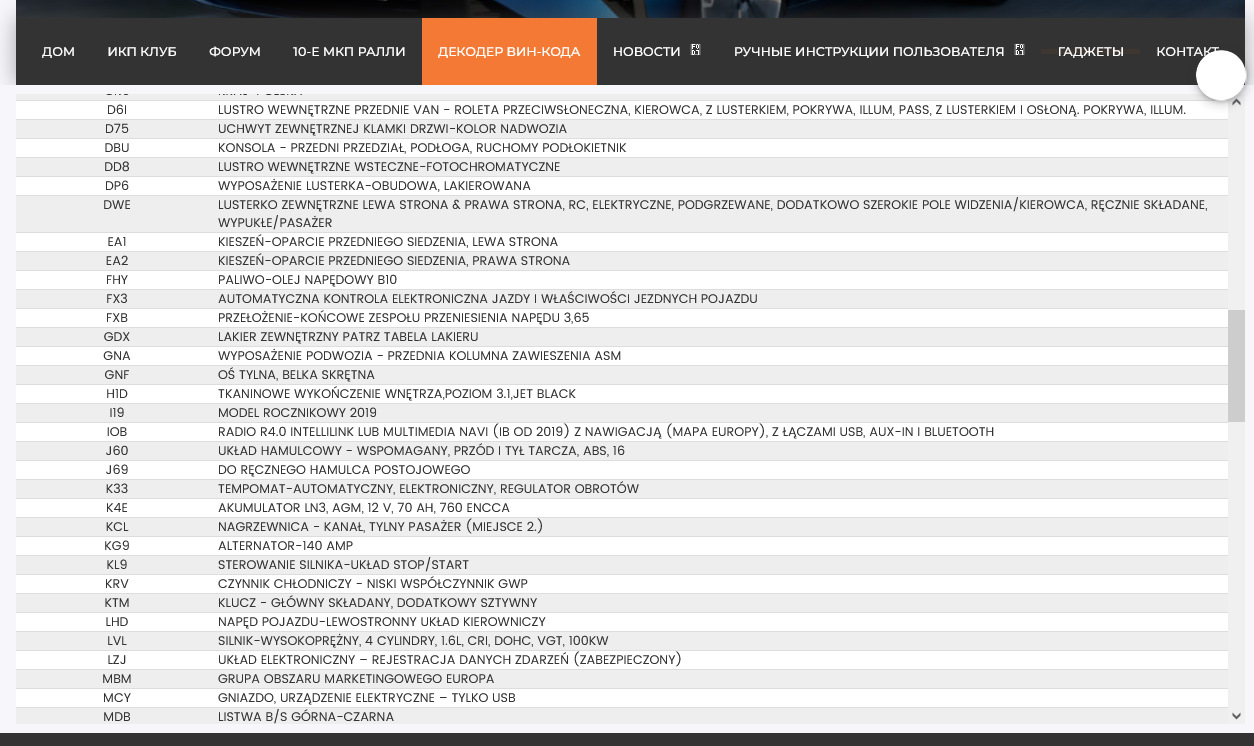
Task: Open the ДОМ menu item
Action: tap(58, 51)
